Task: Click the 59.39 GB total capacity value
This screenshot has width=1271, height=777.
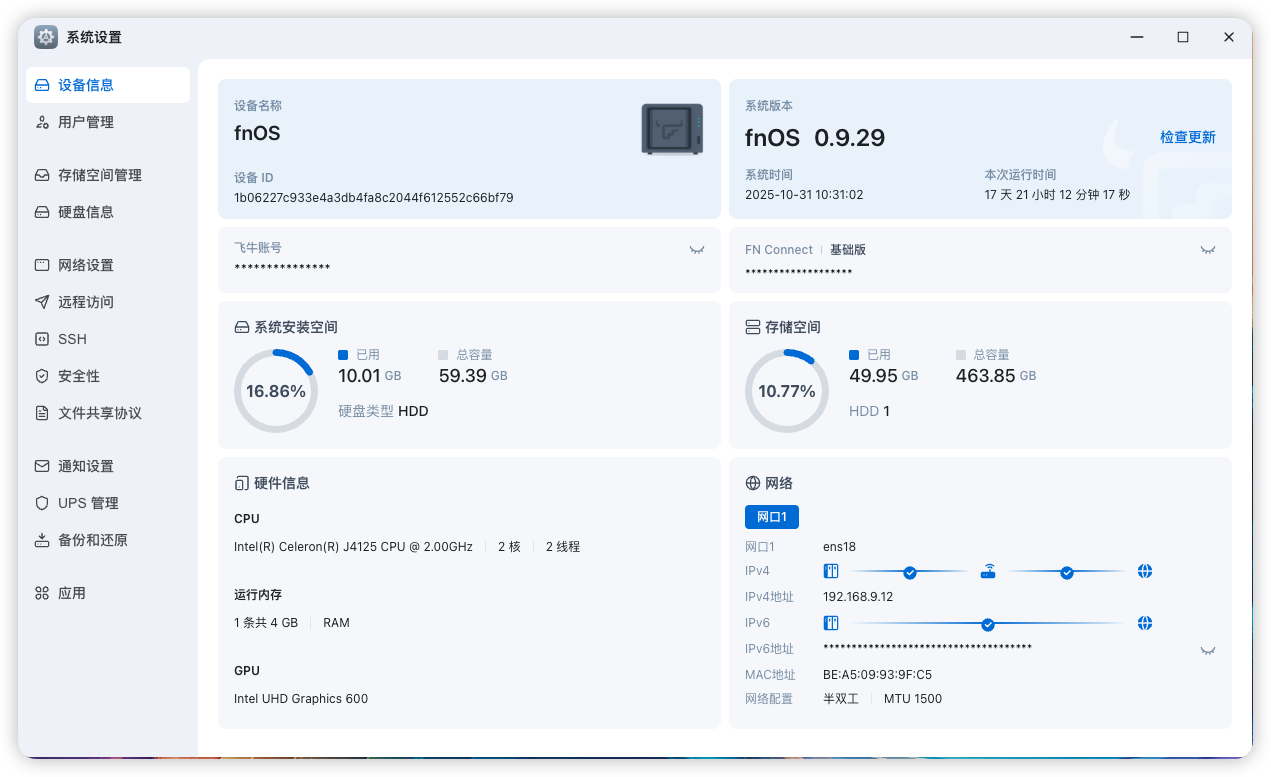Action: 473,376
